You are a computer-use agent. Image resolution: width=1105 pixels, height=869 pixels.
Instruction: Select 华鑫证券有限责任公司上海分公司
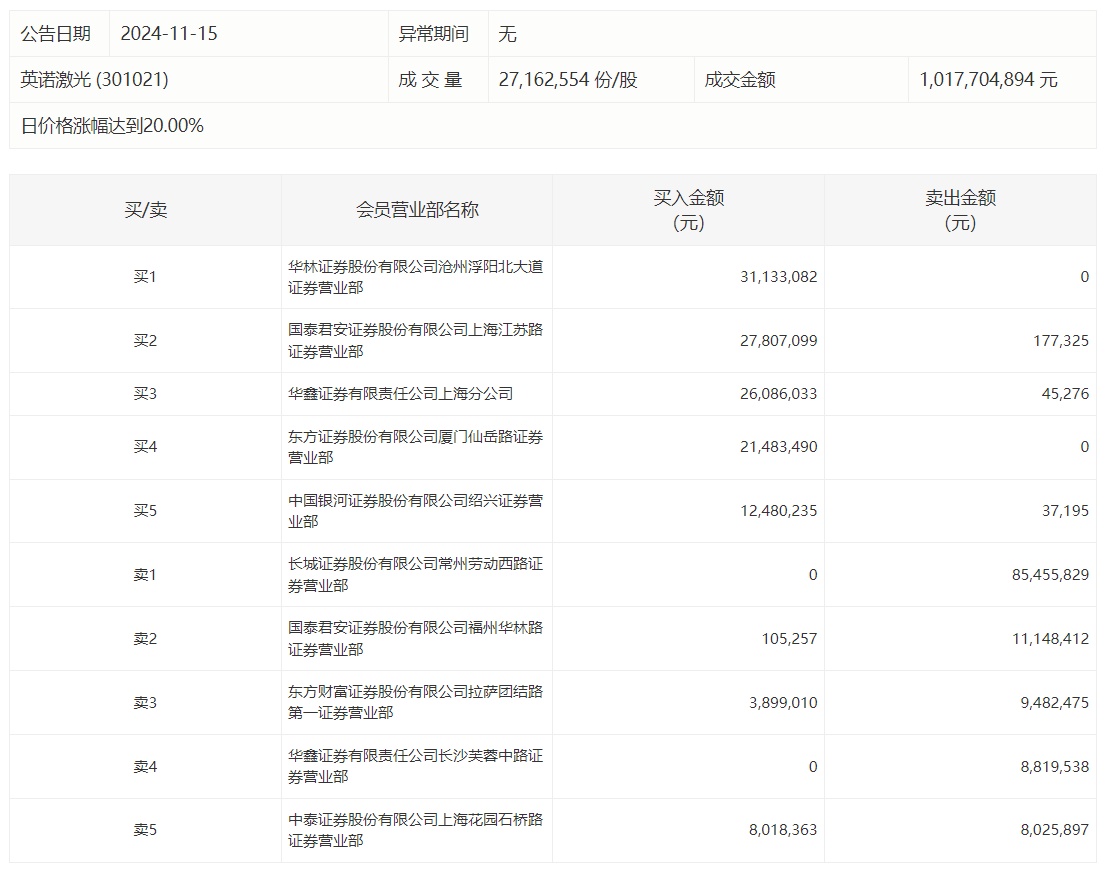coord(400,393)
